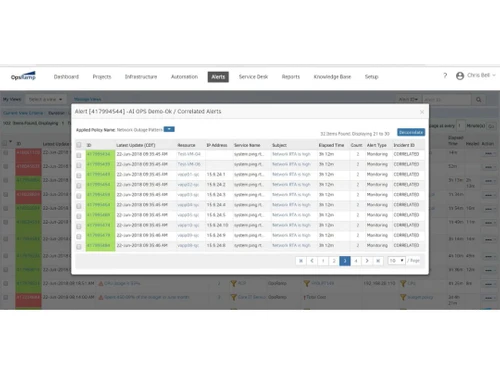Jump to first page in dialog pagination

pos(301,261)
